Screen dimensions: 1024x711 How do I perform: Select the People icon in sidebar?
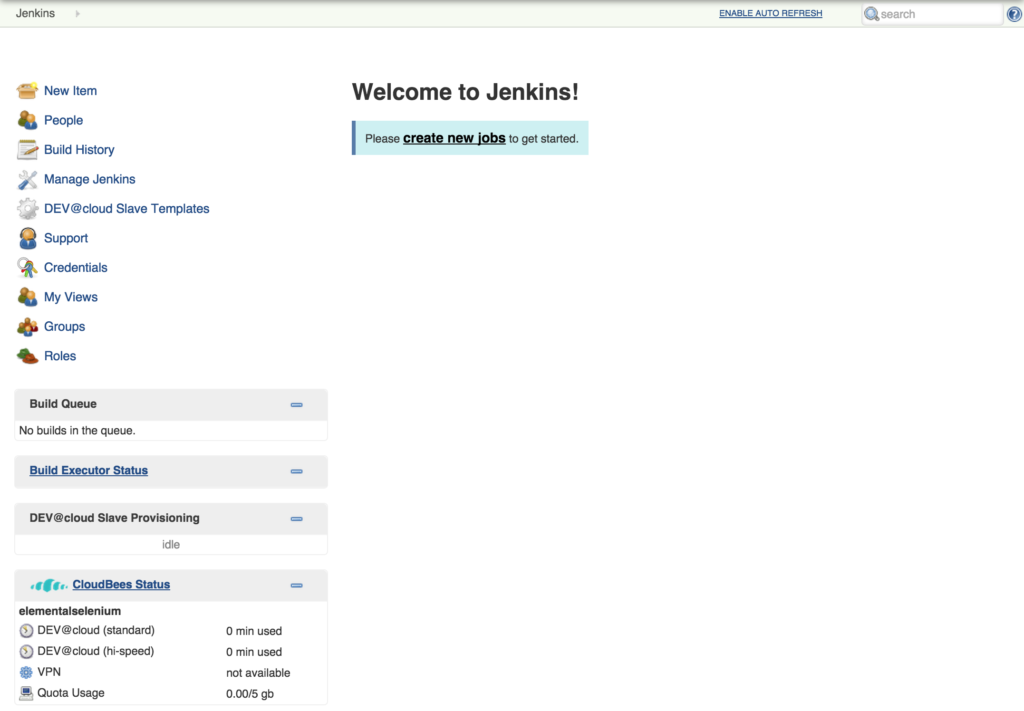point(27,120)
